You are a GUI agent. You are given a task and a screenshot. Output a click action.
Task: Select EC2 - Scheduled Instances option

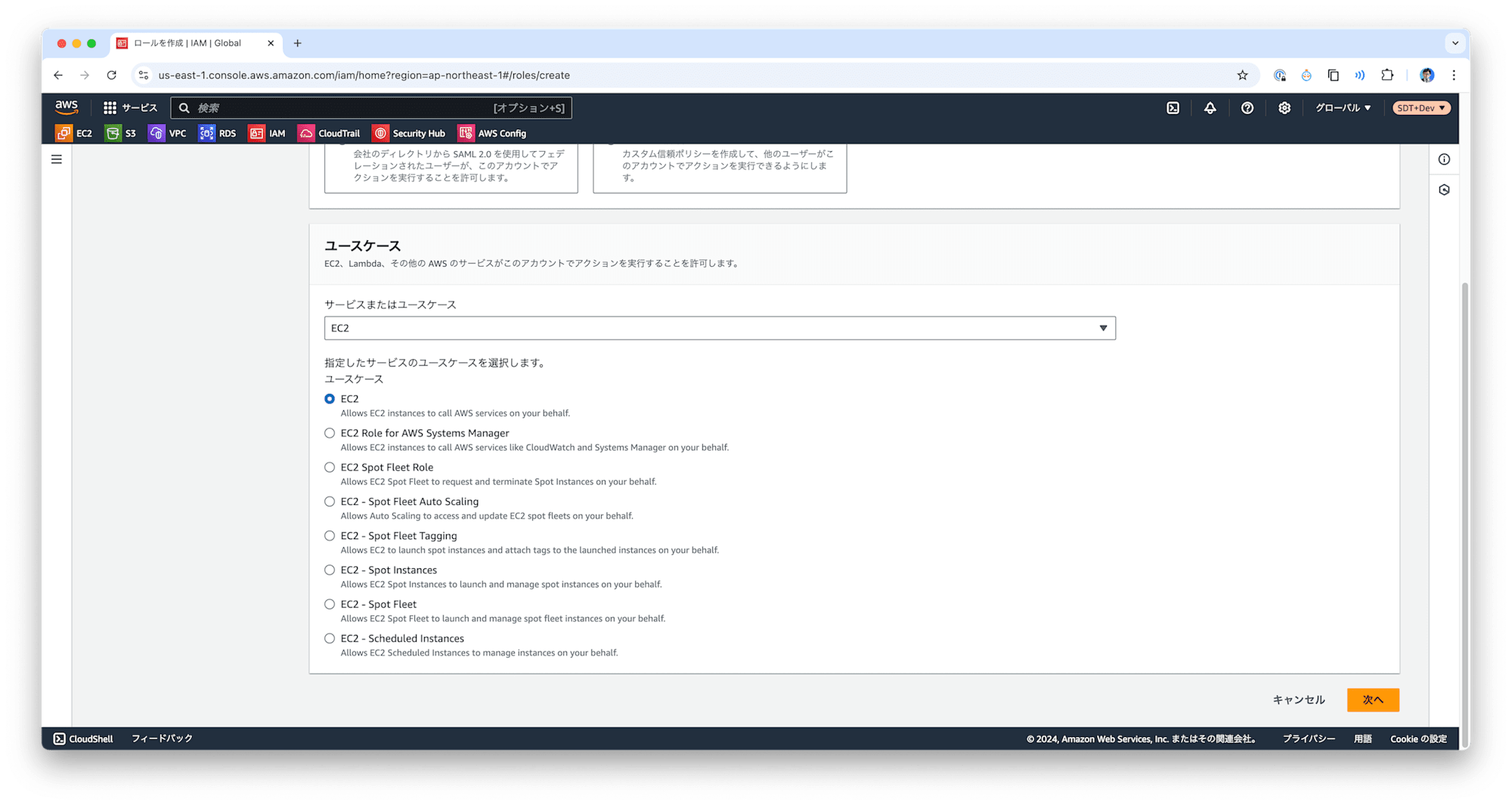[330, 638]
